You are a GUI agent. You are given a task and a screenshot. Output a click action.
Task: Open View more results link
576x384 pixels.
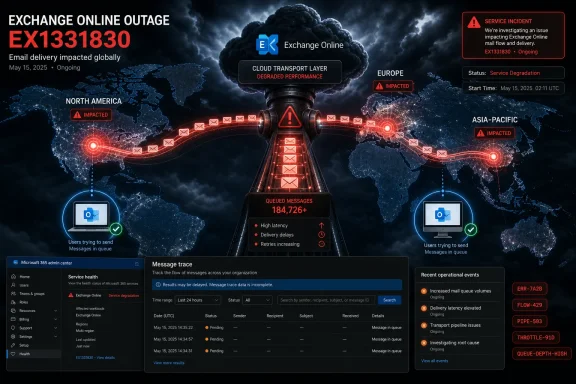click(x=169, y=363)
